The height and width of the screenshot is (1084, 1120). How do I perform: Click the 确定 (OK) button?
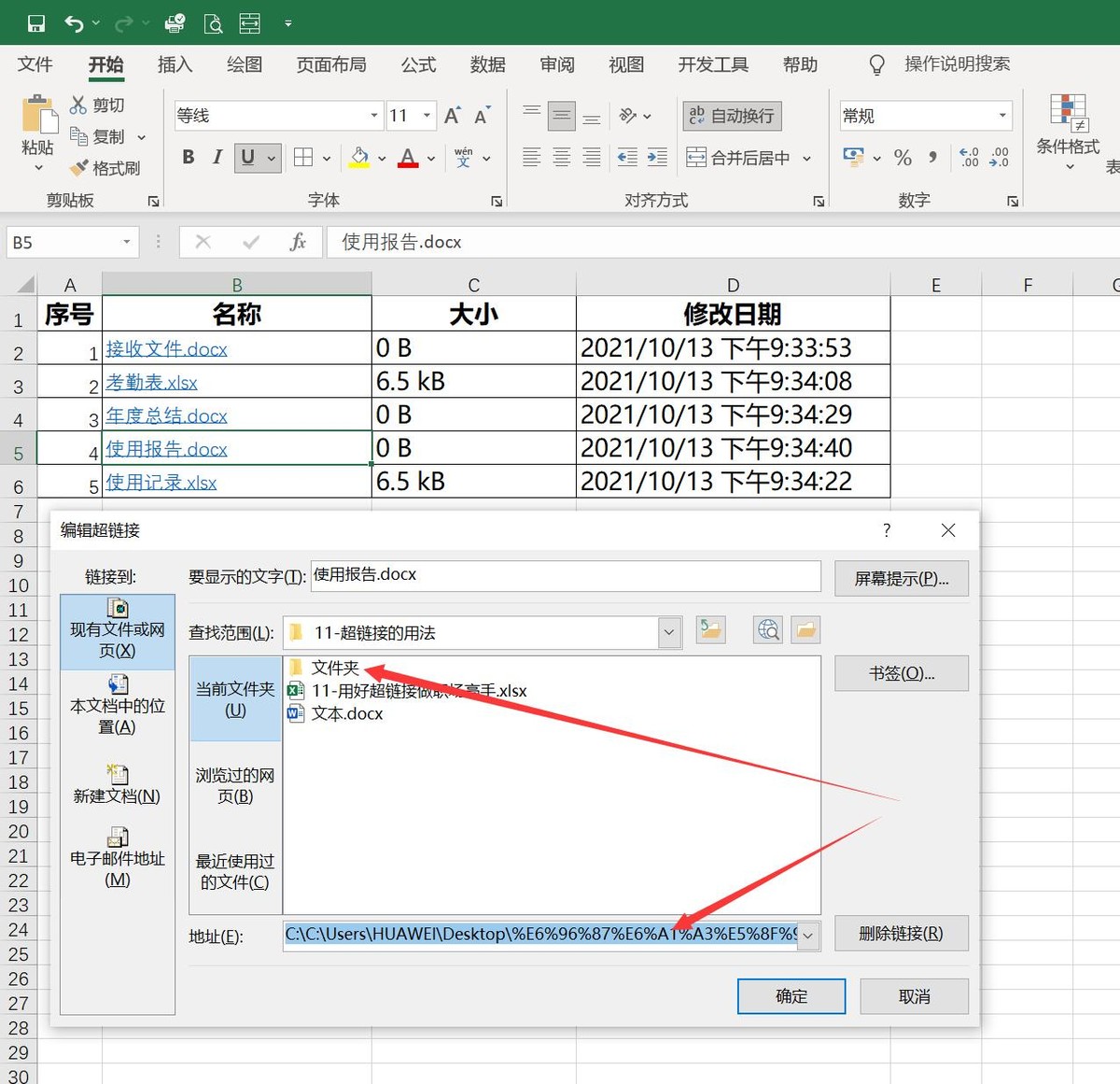(x=791, y=996)
